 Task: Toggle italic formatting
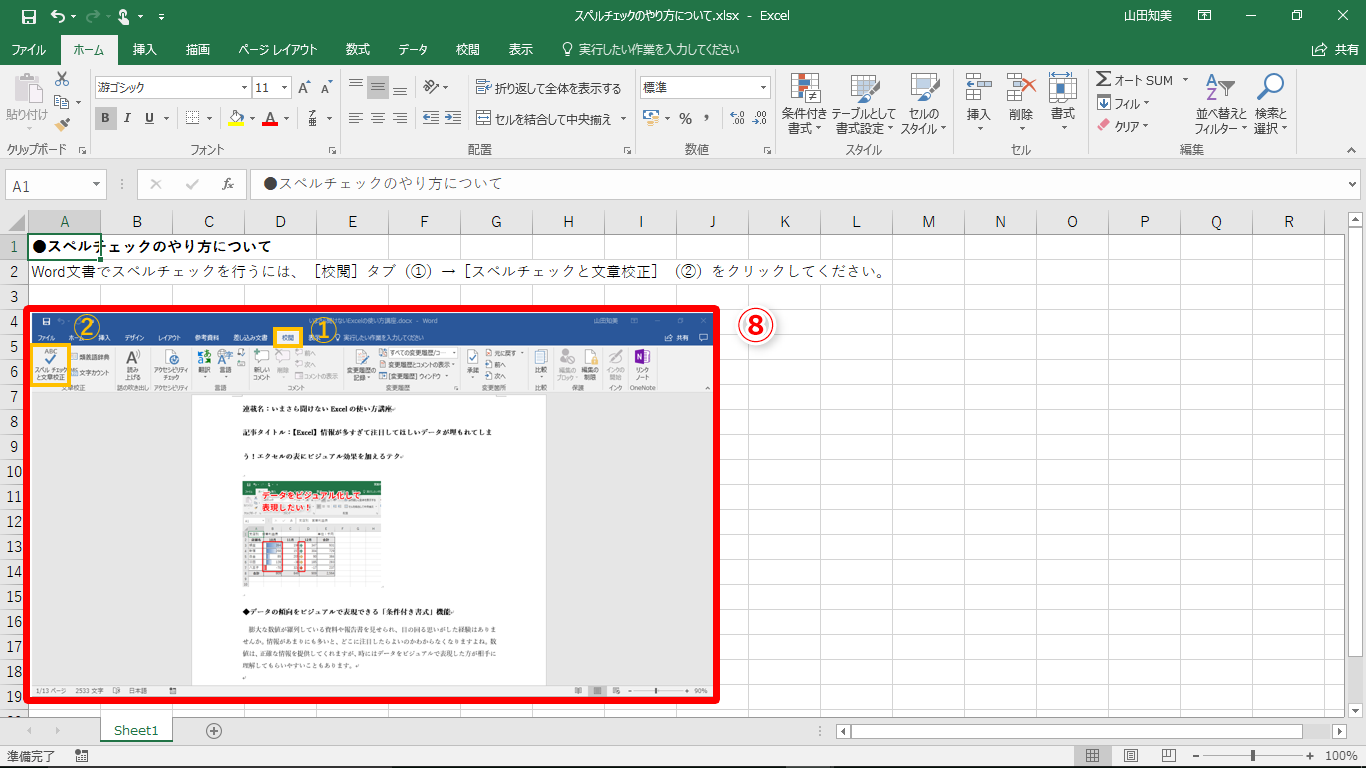[x=128, y=118]
